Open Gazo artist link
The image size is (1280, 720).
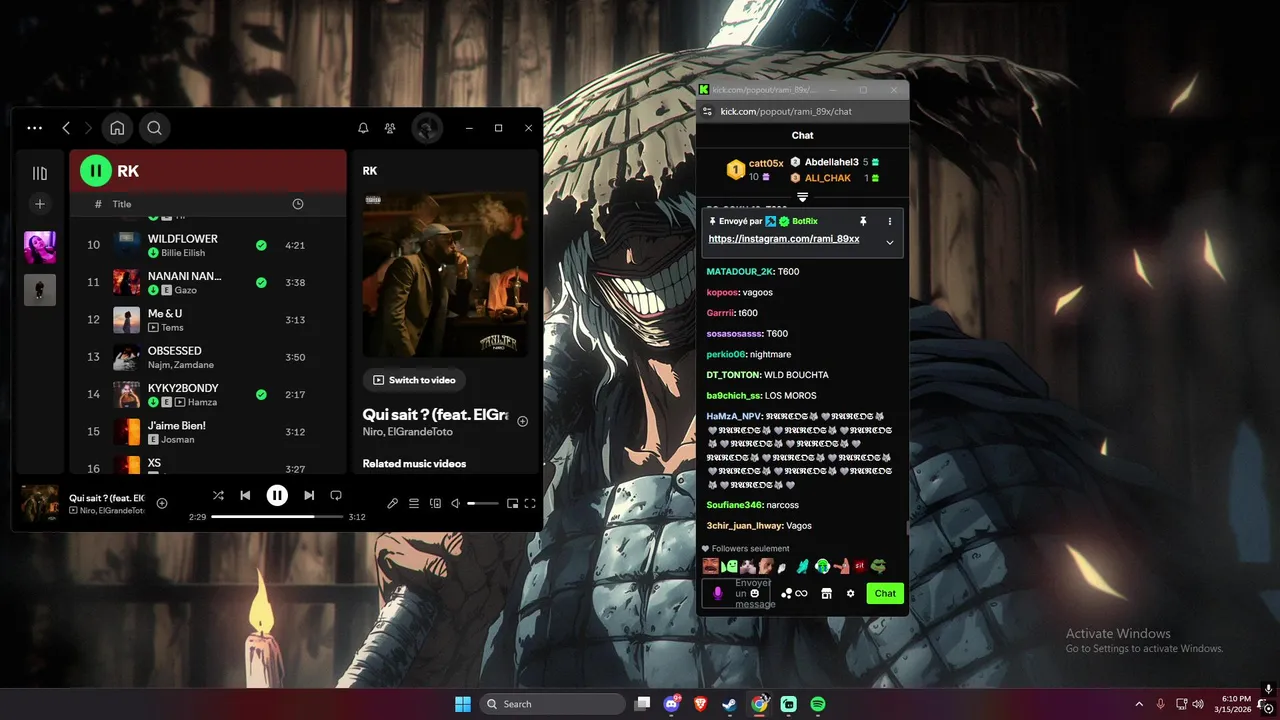[x=186, y=290]
